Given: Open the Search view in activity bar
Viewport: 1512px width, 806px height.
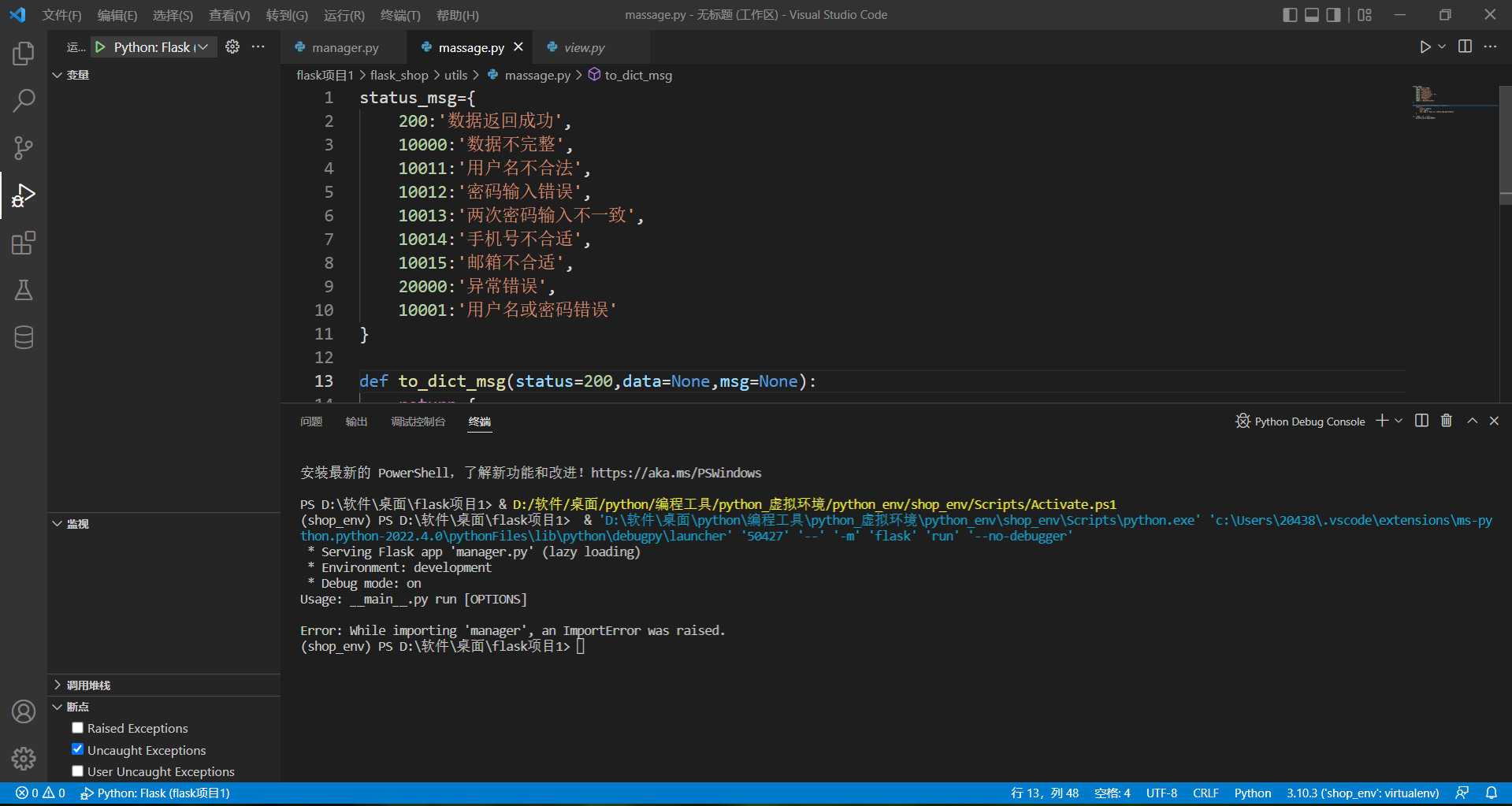Looking at the screenshot, I should (24, 101).
